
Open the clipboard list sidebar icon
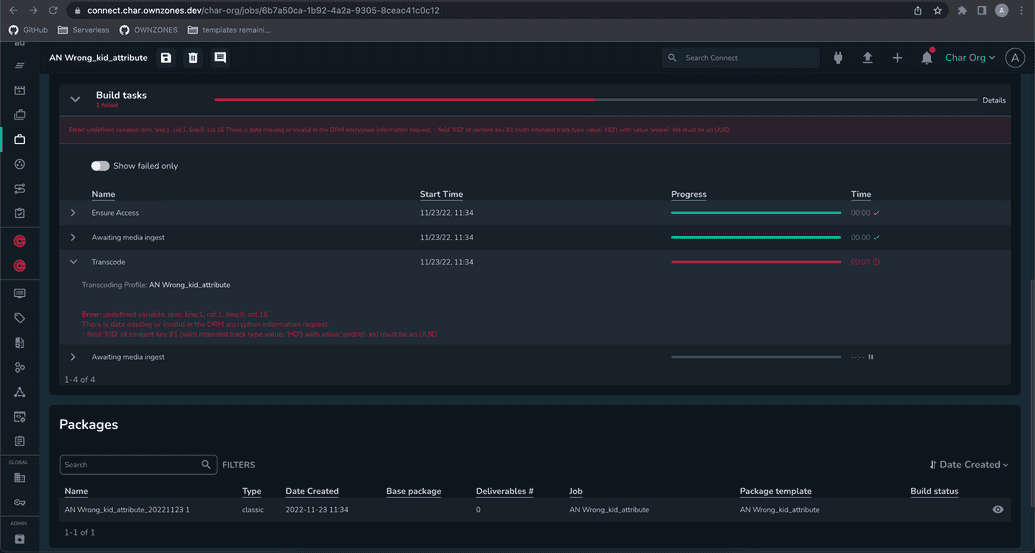20,441
